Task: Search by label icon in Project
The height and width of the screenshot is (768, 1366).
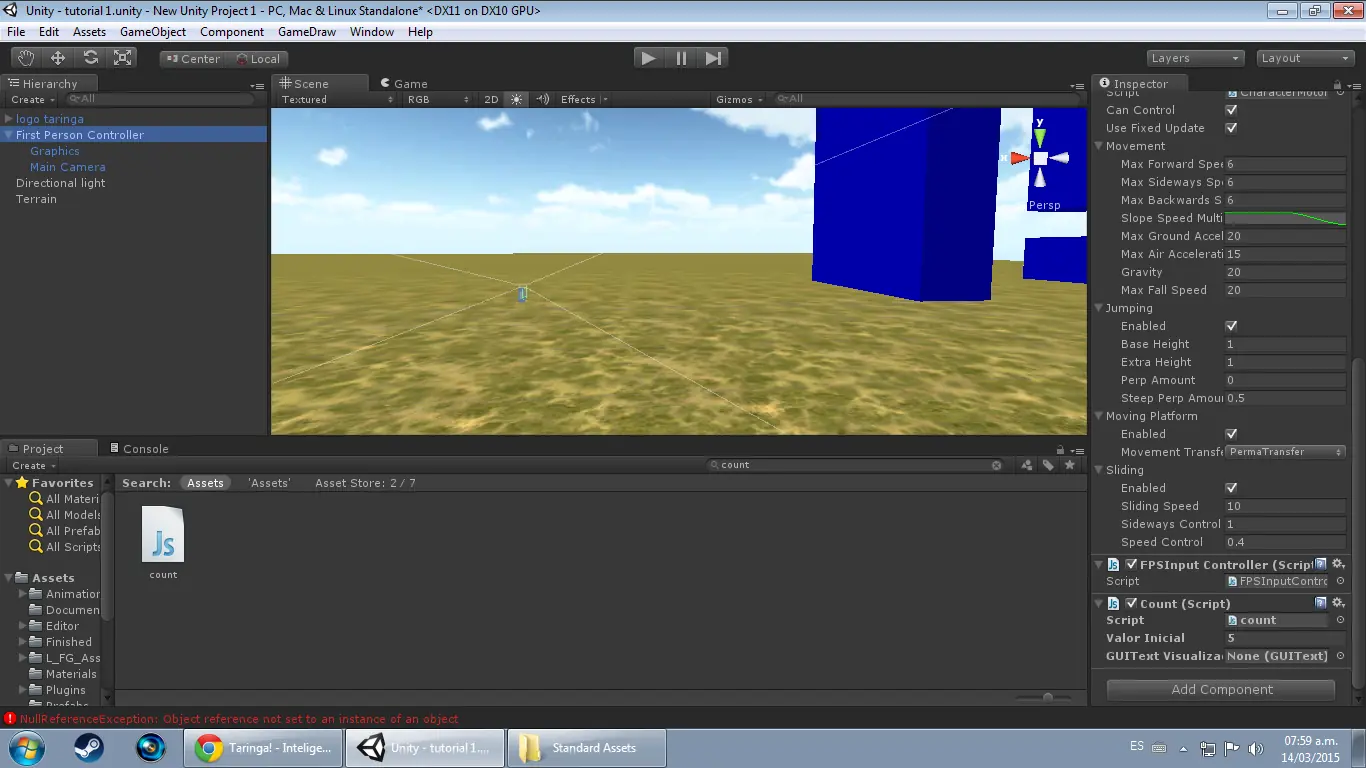Action: pyautogui.click(x=1048, y=465)
